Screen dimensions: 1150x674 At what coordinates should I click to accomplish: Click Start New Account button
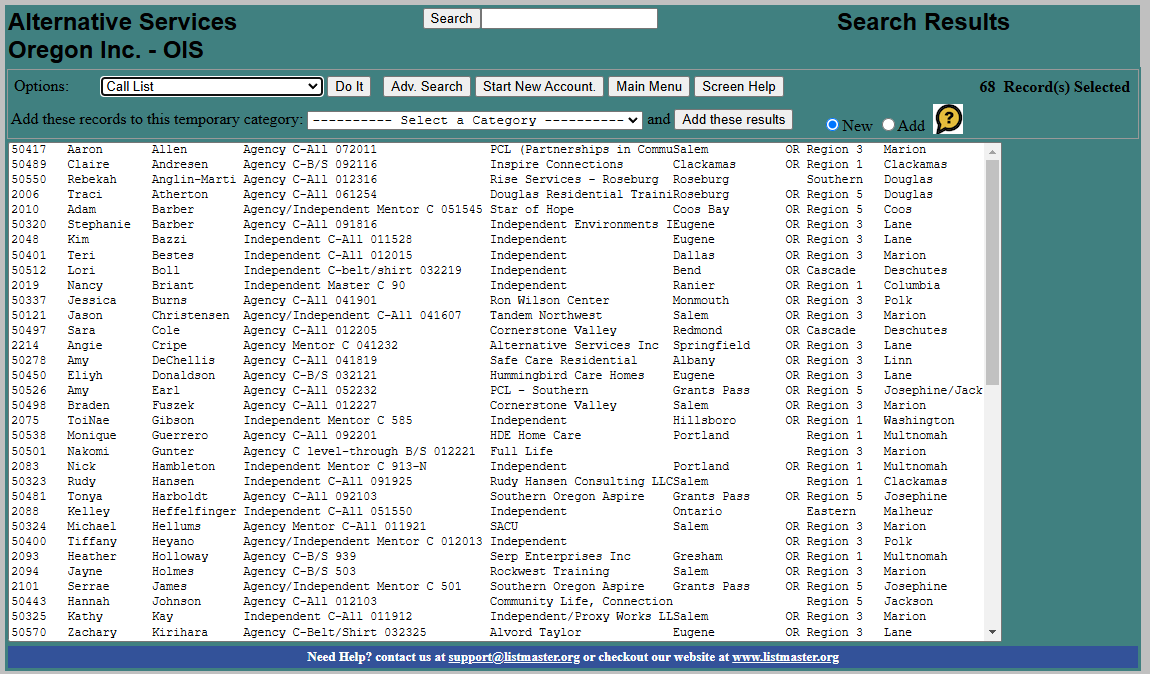click(539, 87)
